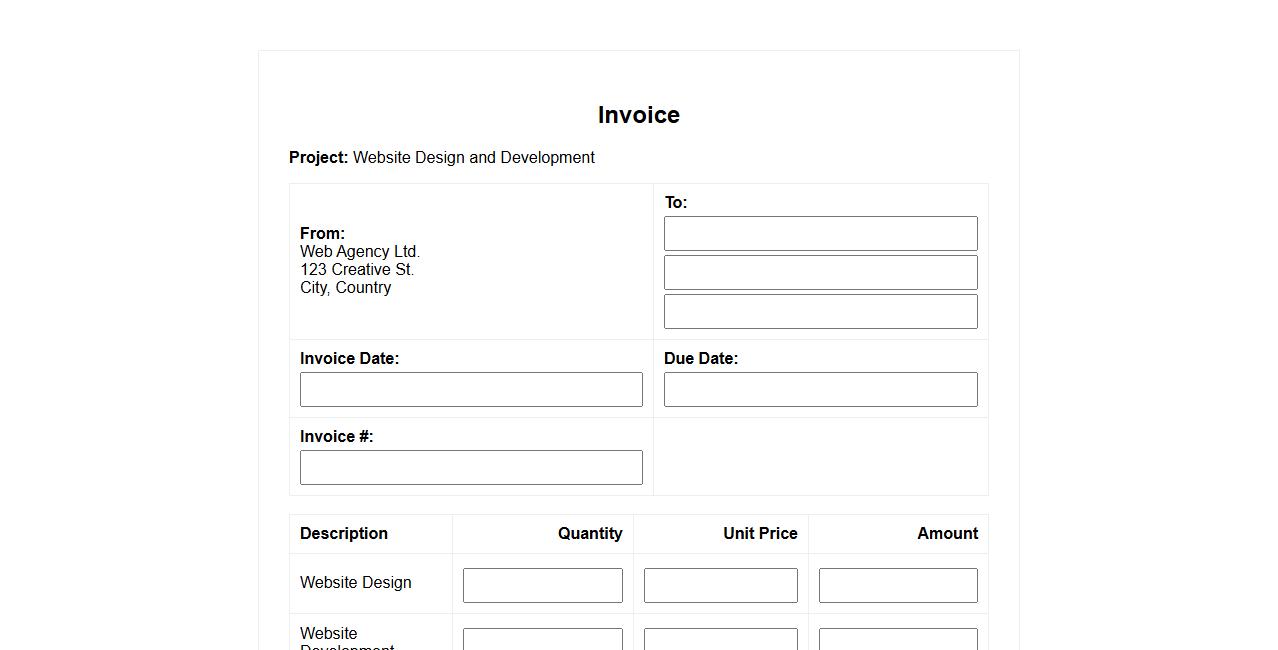Click the Unit Price column header
1278x650 pixels.
click(760, 533)
